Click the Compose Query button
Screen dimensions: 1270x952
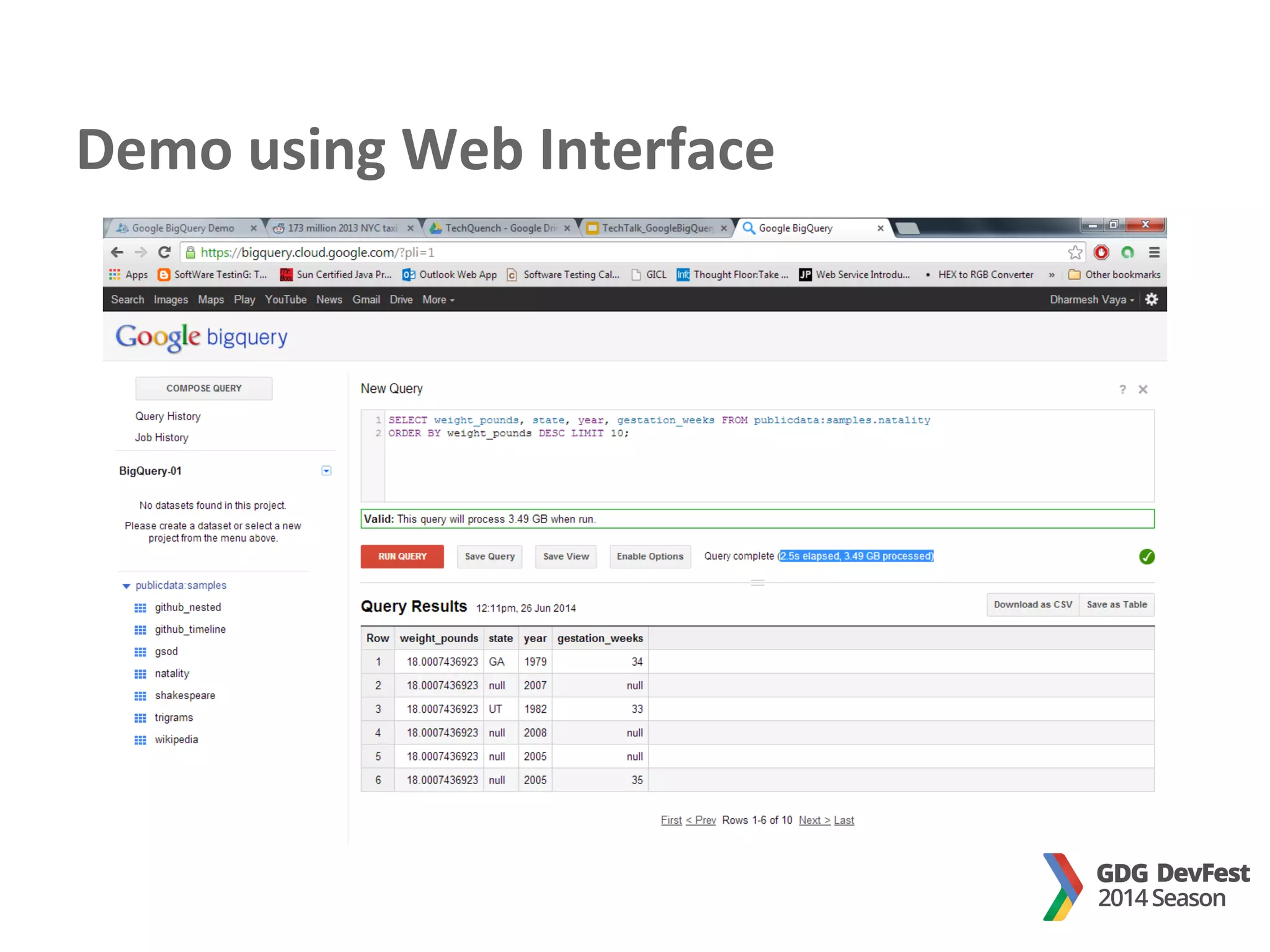pyautogui.click(x=204, y=388)
